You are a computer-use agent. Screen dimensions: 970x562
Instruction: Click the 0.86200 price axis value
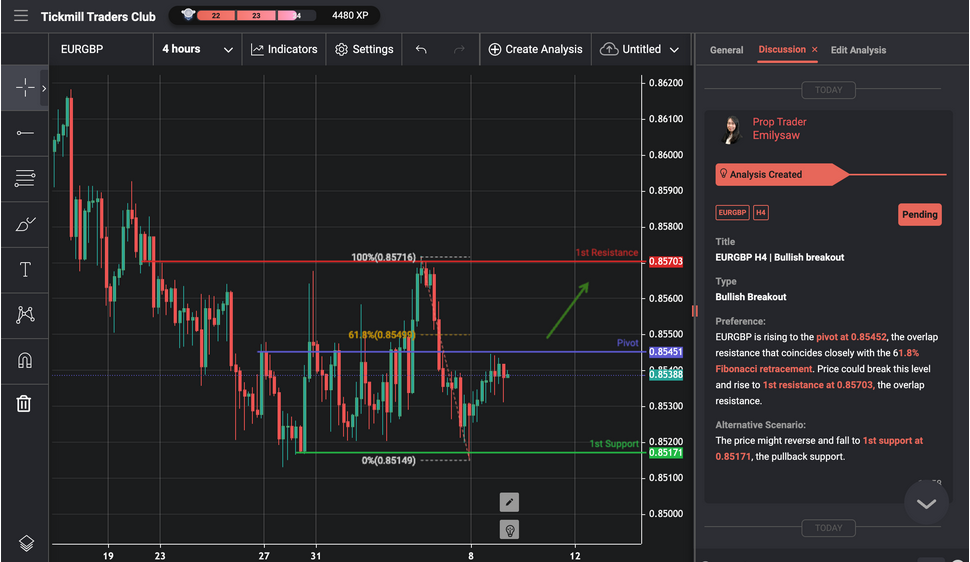tap(666, 83)
